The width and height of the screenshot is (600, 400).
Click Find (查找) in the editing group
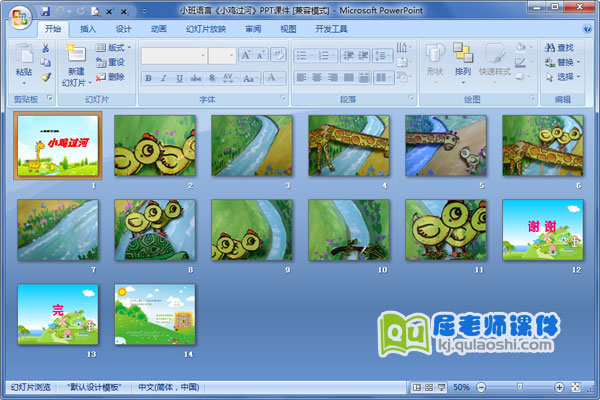(559, 47)
